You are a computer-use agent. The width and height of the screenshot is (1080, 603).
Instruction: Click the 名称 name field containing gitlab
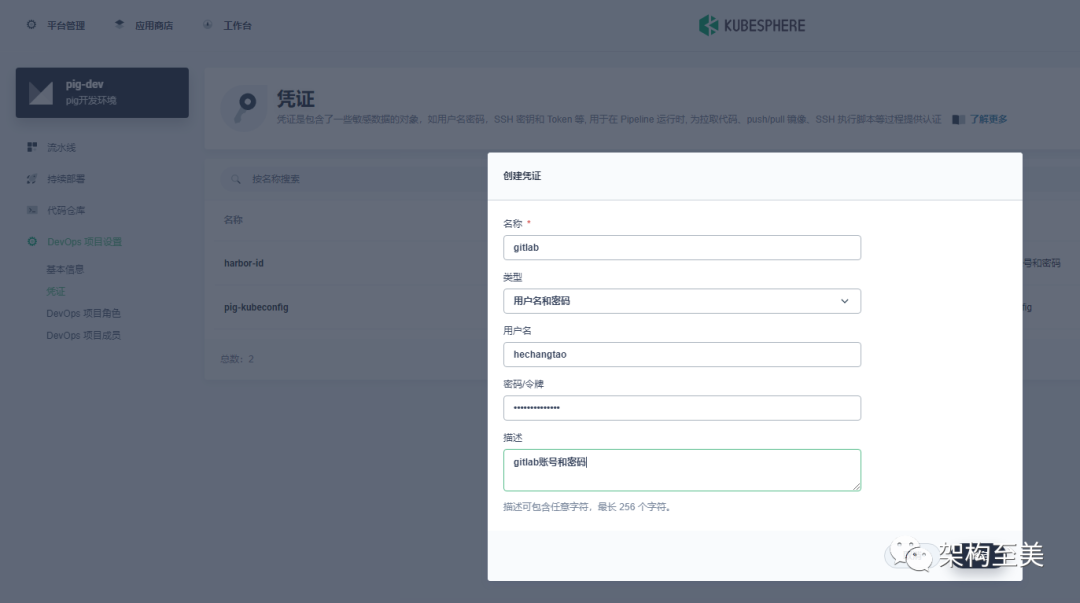click(x=682, y=247)
